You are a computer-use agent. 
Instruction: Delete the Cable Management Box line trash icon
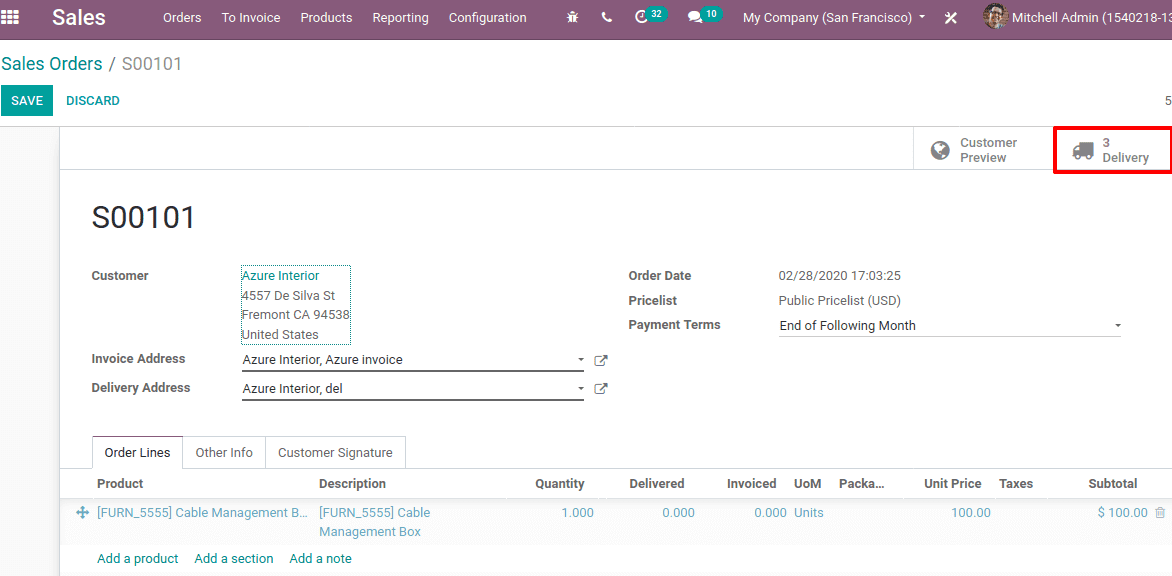click(1159, 512)
